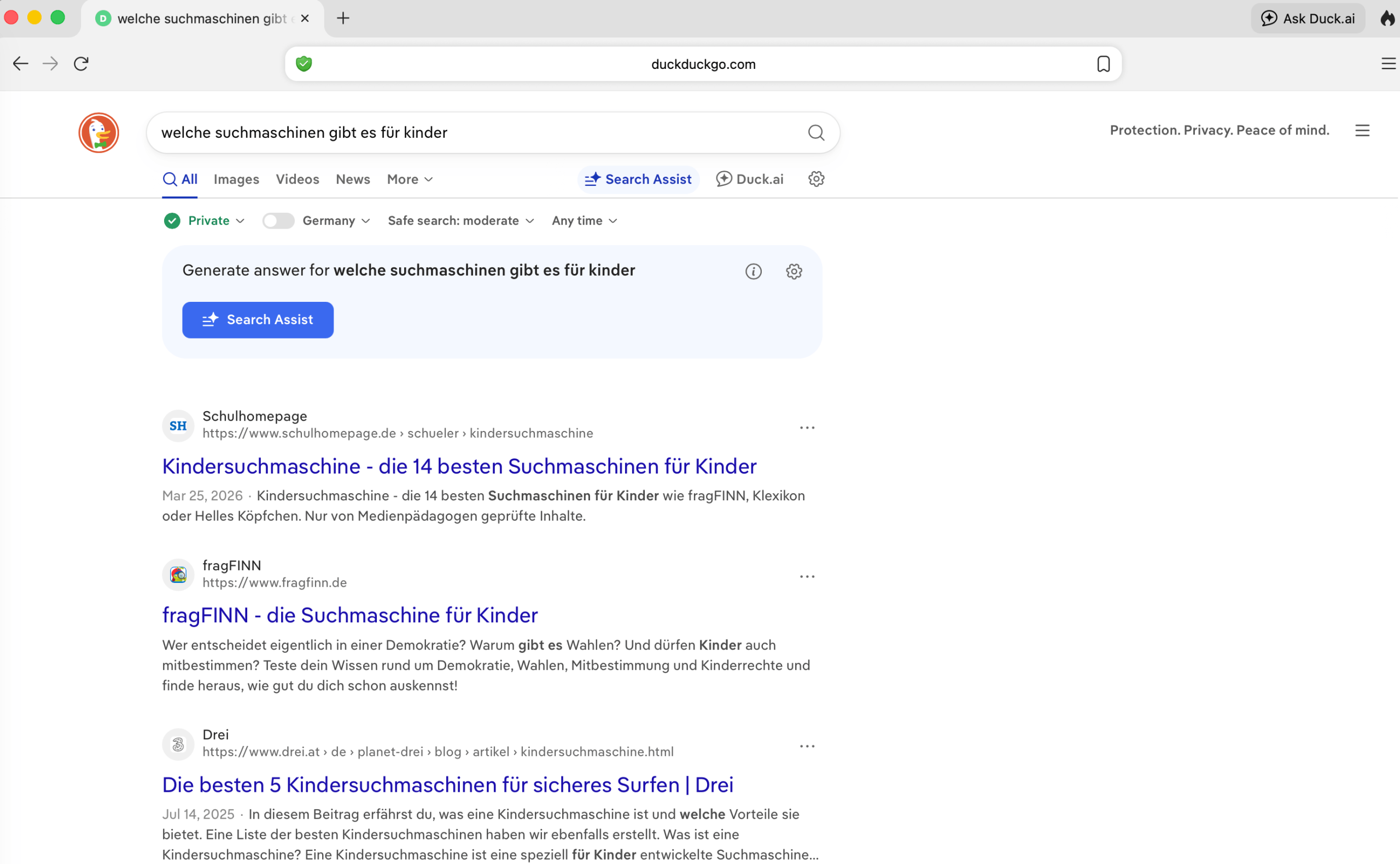Screen dimensions: 1400x864
Task: Open three-dot menu for fragFINN result
Action: click(807, 576)
